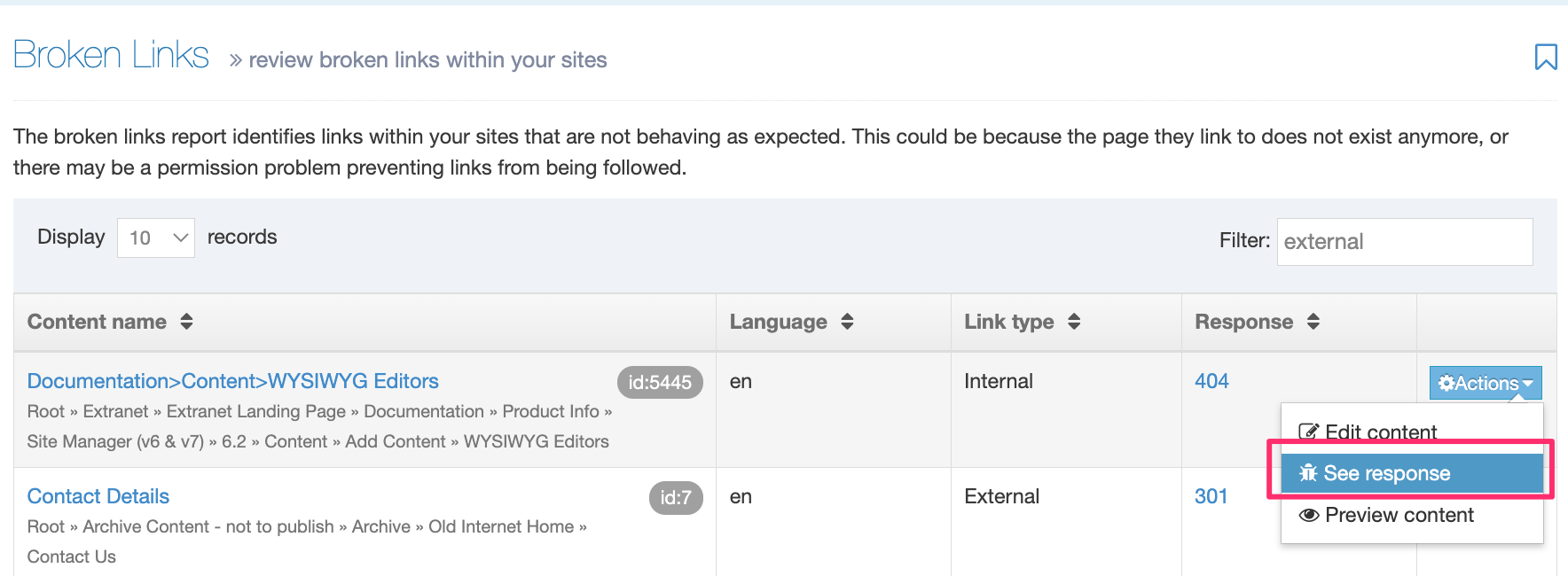
Task: Click the 404 response code link
Action: pyautogui.click(x=1211, y=381)
